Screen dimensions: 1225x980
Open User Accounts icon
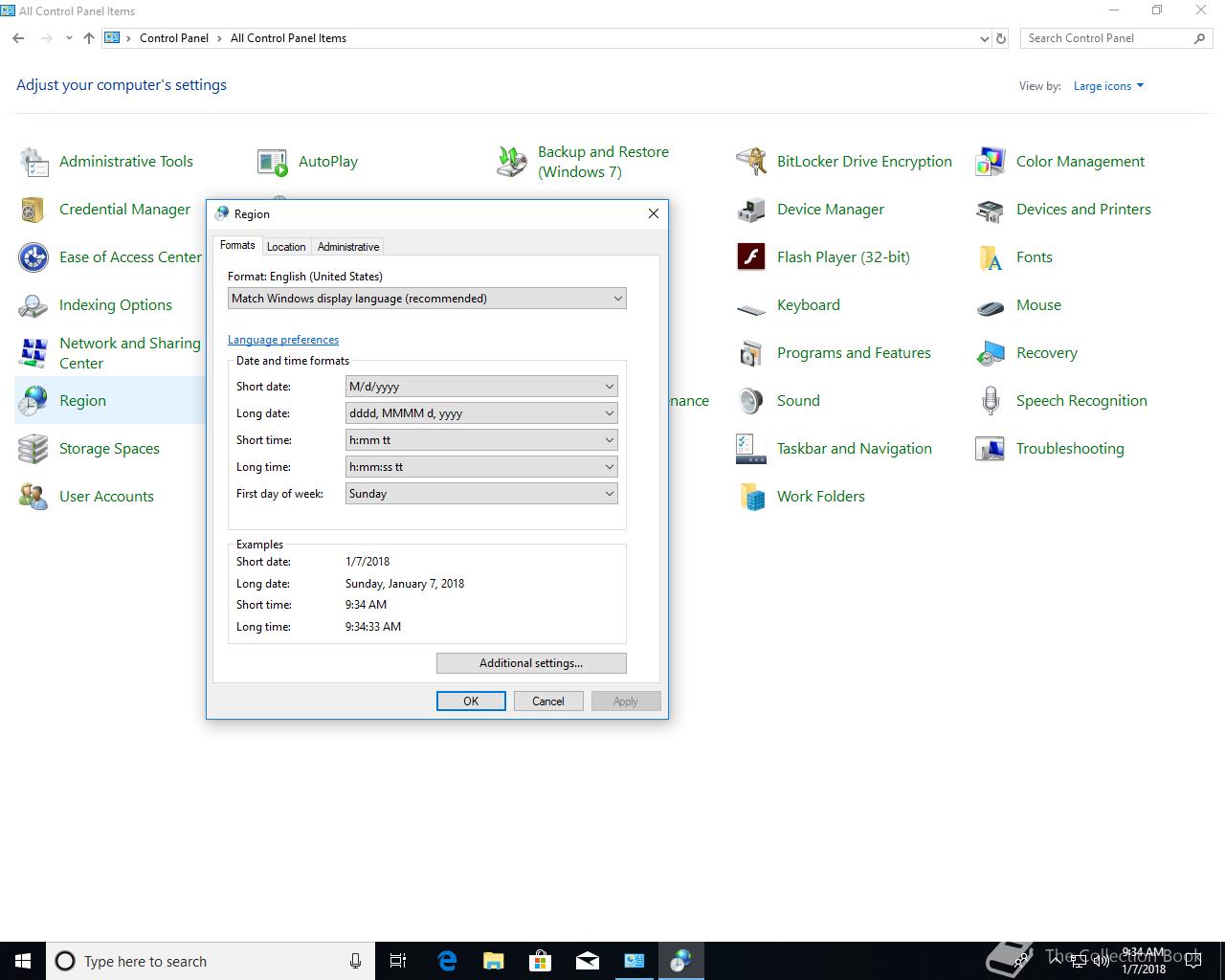tap(33, 497)
